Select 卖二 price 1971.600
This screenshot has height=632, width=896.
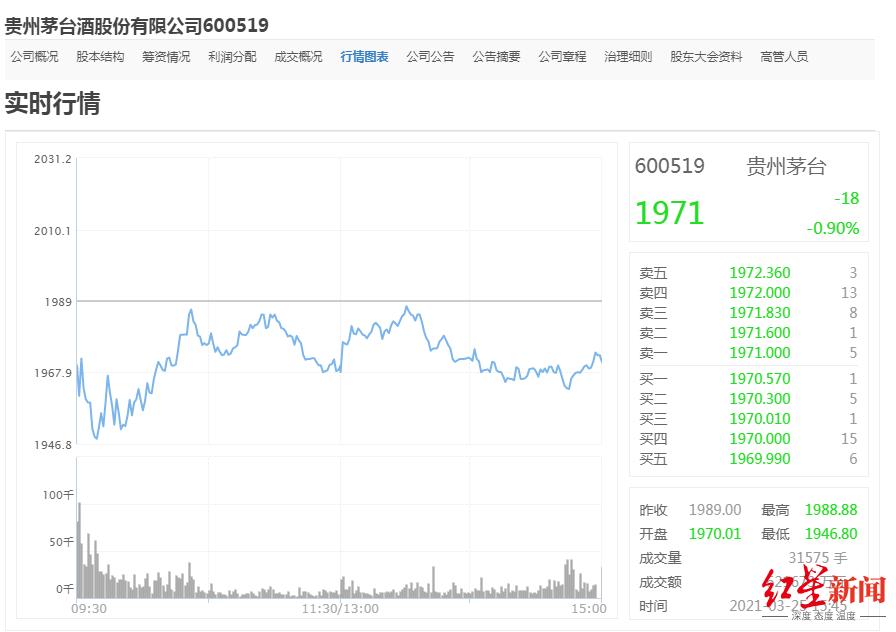(x=759, y=333)
